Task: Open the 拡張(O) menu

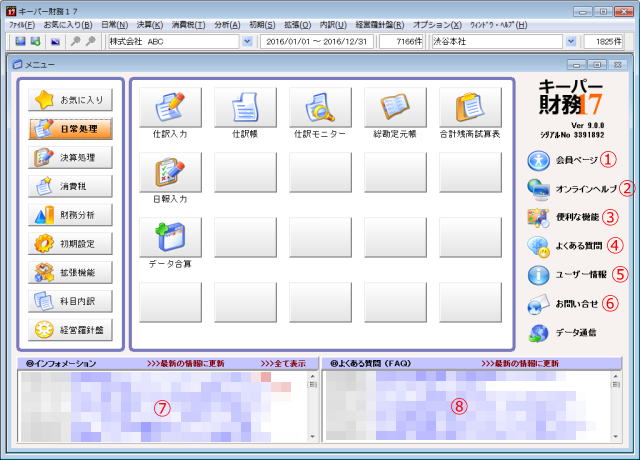Action: [x=298, y=25]
